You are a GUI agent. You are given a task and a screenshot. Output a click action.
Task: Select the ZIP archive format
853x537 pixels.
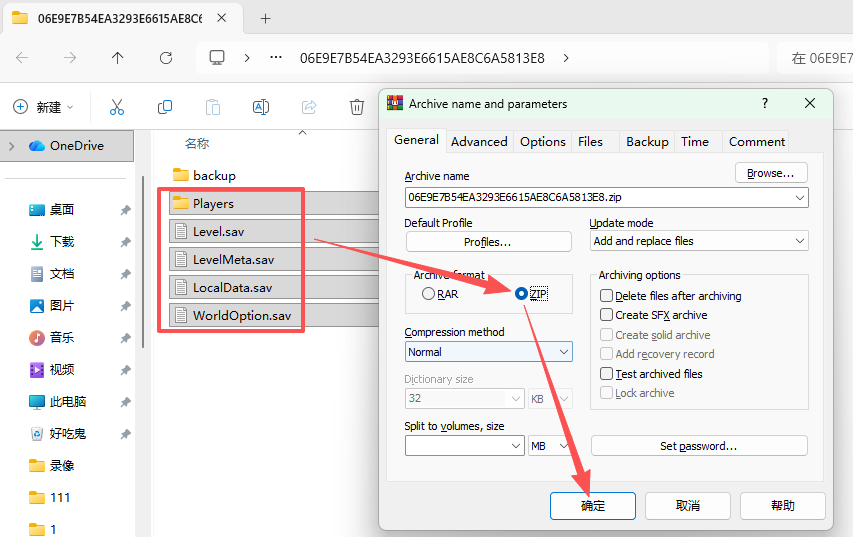click(521, 294)
